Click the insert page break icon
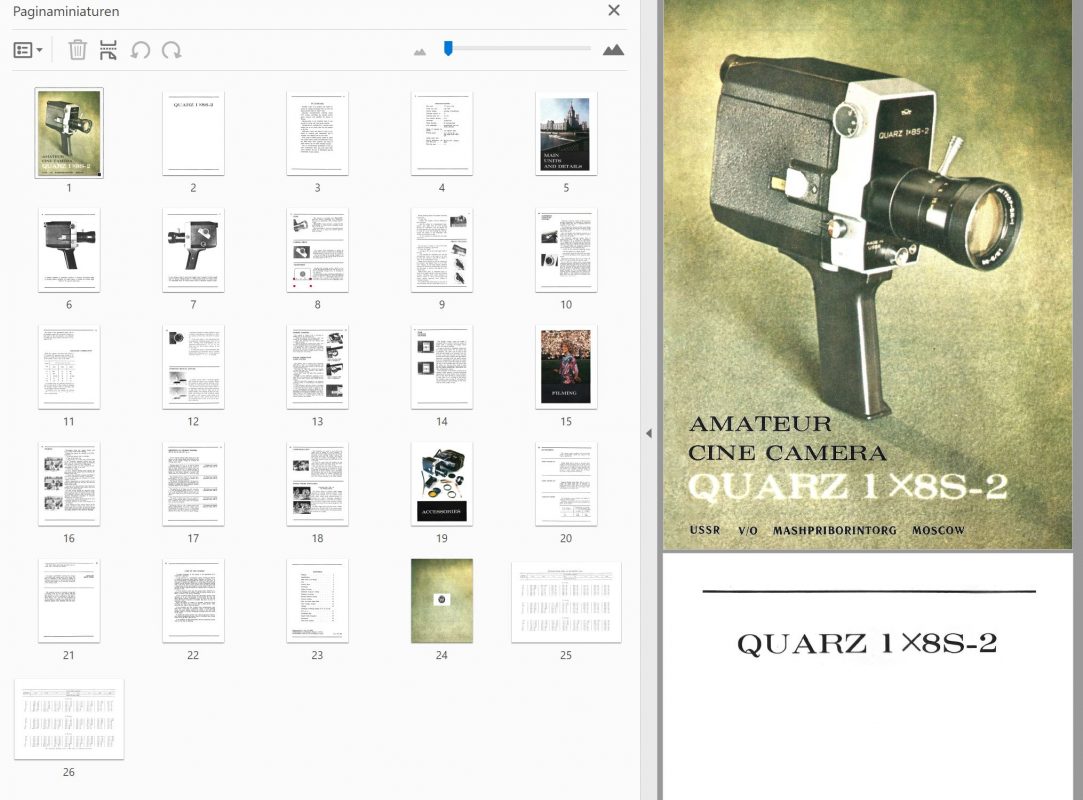1083x800 pixels. click(108, 50)
